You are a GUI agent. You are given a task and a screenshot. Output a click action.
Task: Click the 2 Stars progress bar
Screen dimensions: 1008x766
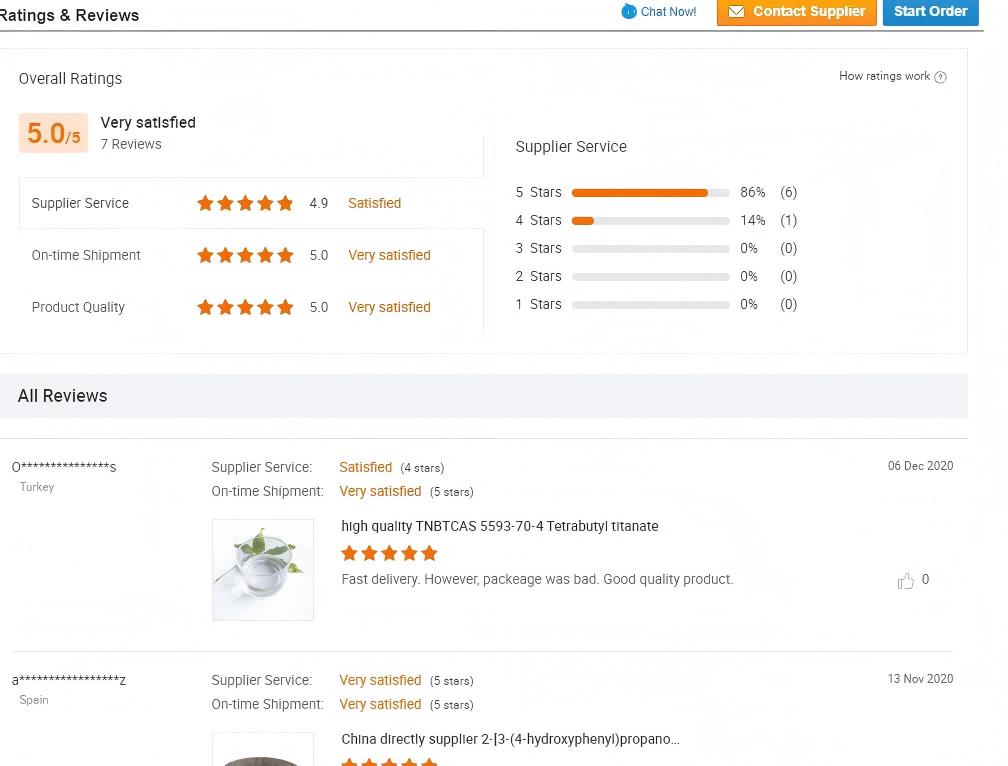pyautogui.click(x=651, y=277)
